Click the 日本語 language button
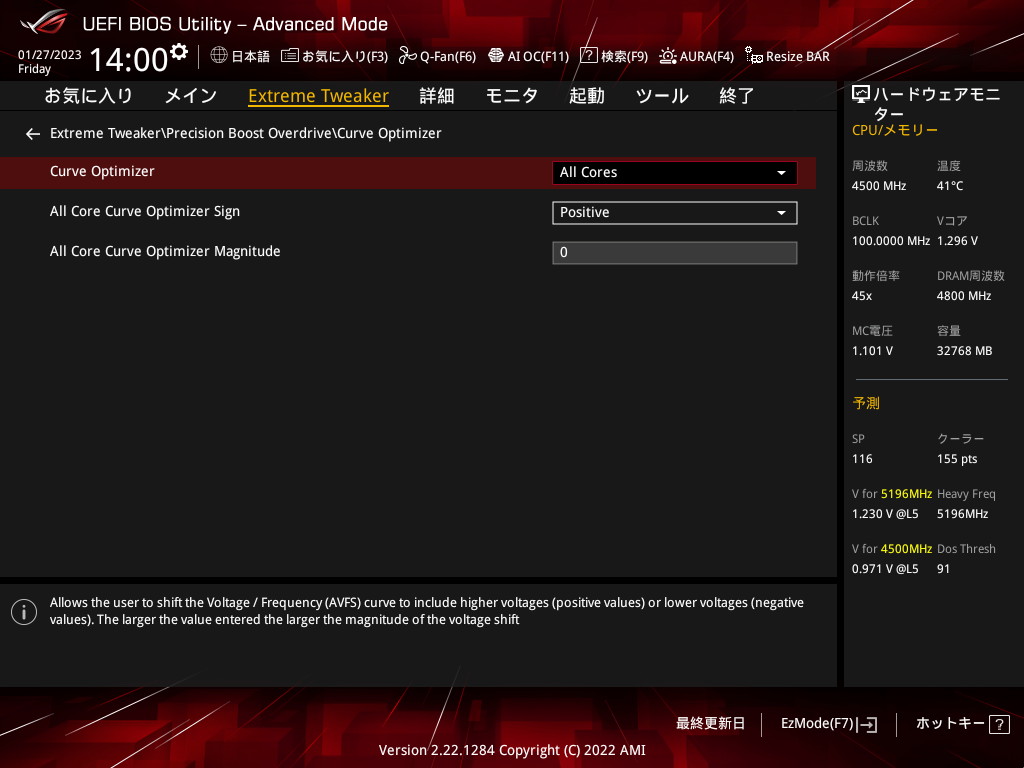This screenshot has width=1024, height=768. (251, 57)
